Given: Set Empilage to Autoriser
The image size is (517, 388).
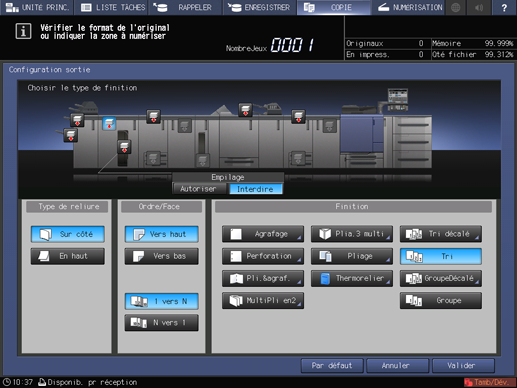Looking at the screenshot, I should click(x=199, y=189).
